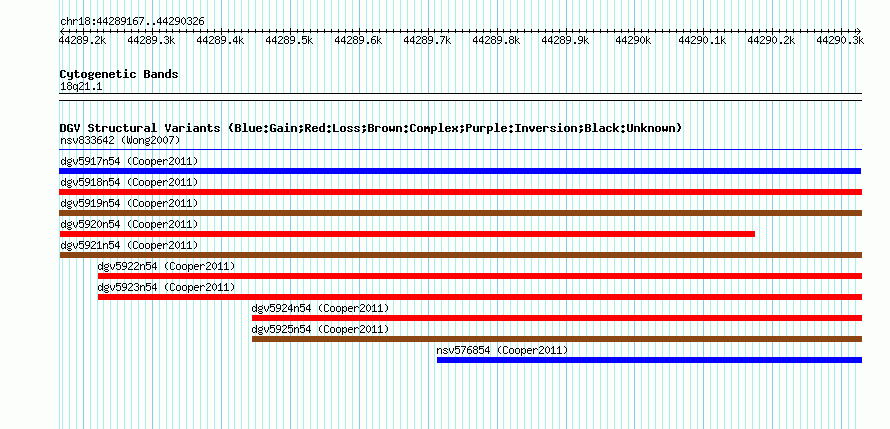Click the 44289.8k ruler tick label
This screenshot has height=429, width=890.
(496, 40)
